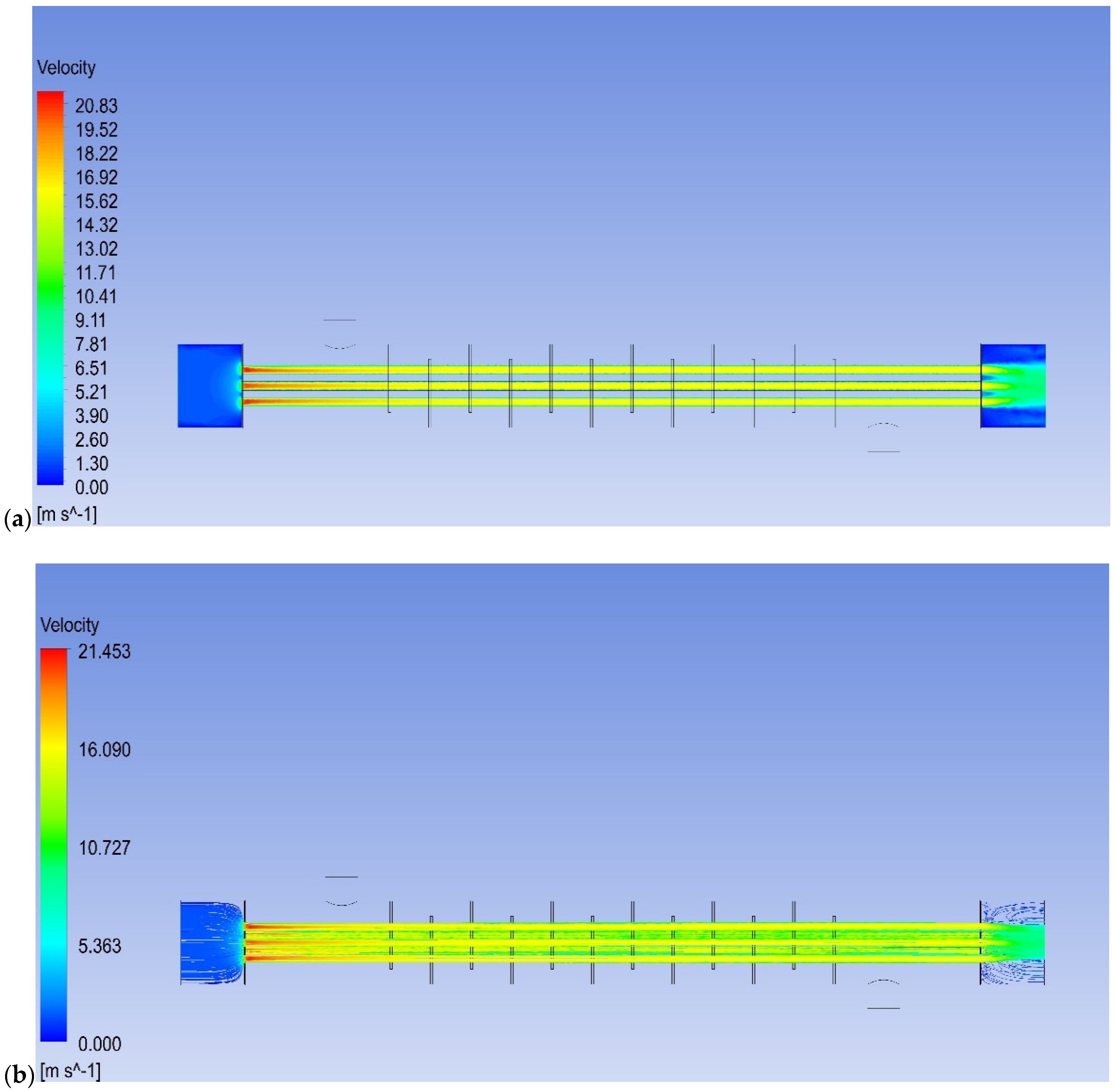1116x1092 pixels.
Task: Click the top plot's outlet header region
Action: [1013, 385]
